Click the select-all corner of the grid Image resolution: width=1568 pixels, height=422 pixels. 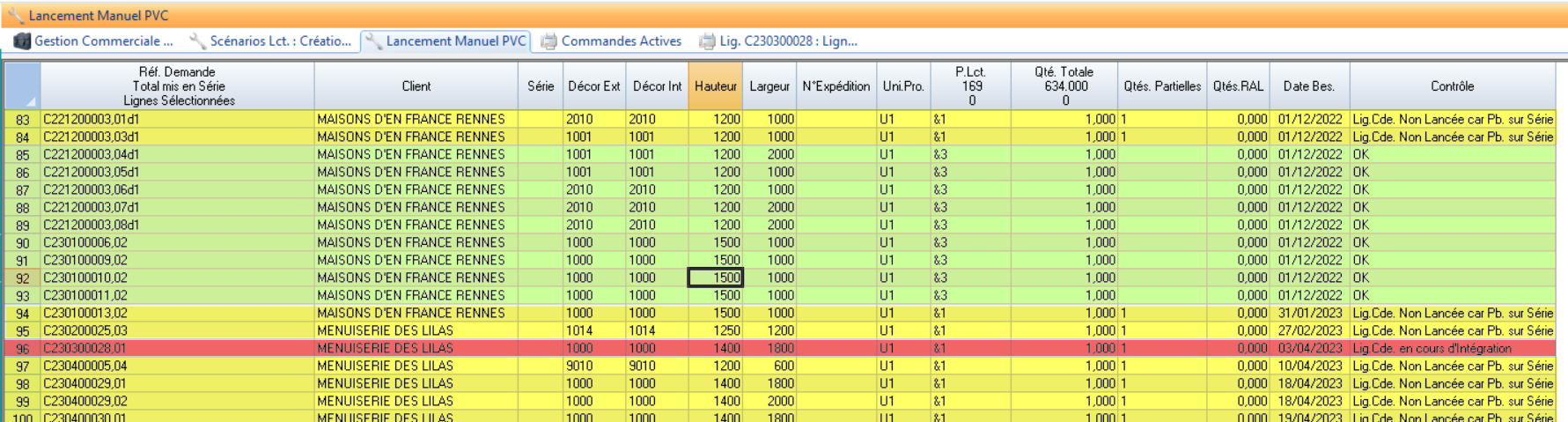pyautogui.click(x=23, y=86)
